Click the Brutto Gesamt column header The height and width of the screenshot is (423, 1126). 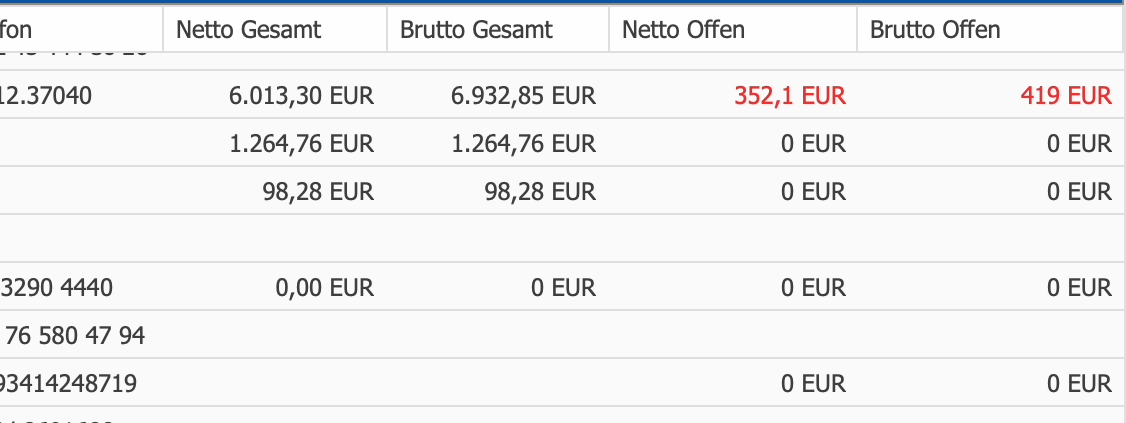tap(476, 30)
